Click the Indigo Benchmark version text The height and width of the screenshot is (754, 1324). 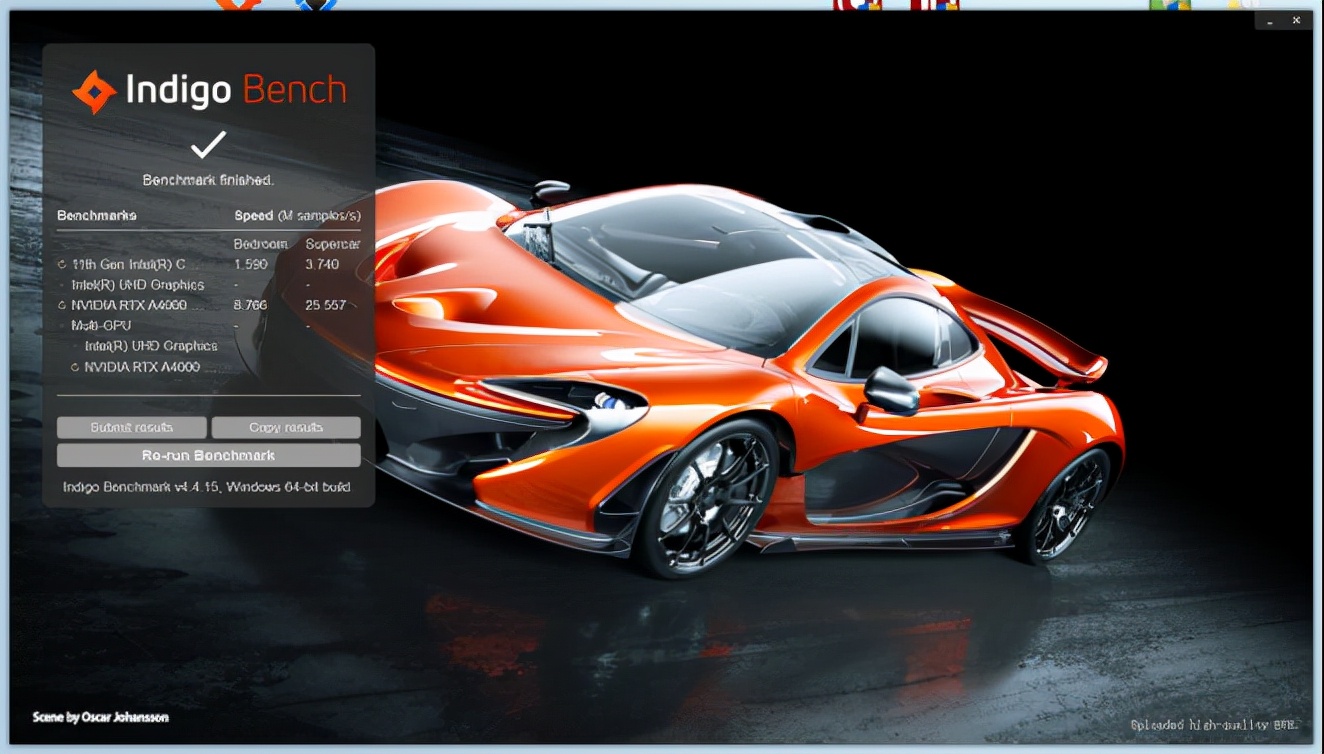[206, 487]
